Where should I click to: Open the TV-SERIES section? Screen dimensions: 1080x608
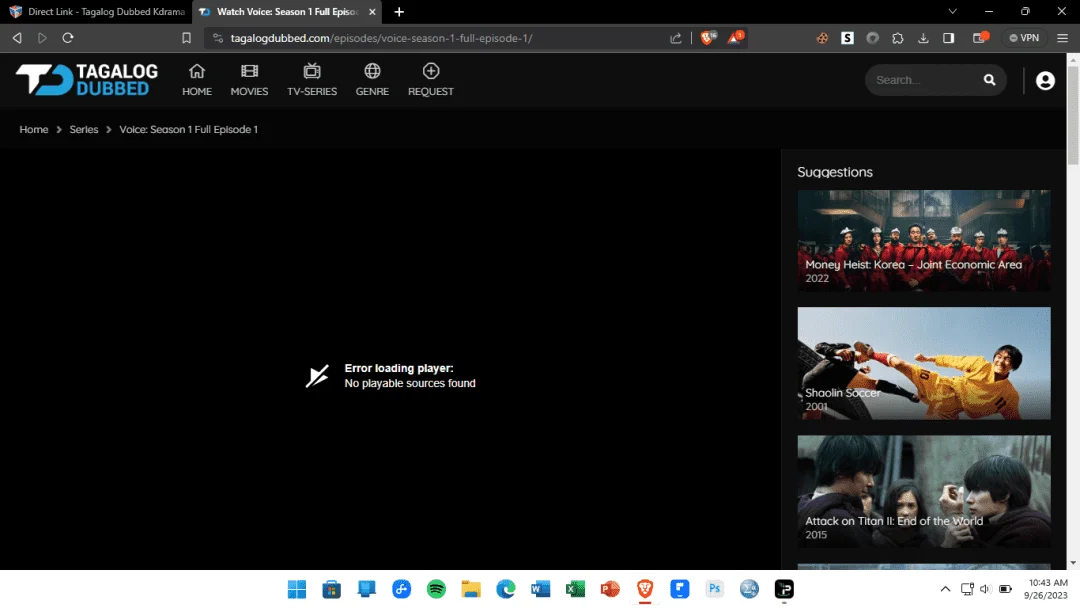click(312, 80)
